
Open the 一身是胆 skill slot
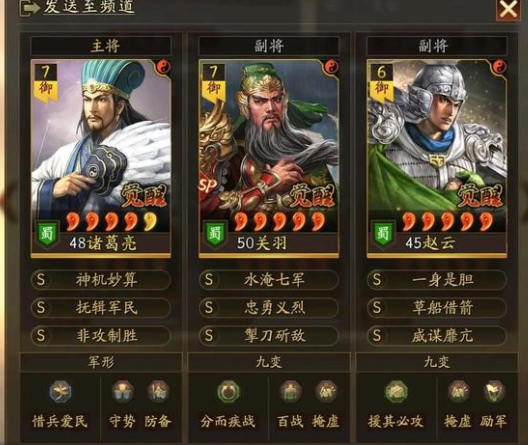point(436,280)
